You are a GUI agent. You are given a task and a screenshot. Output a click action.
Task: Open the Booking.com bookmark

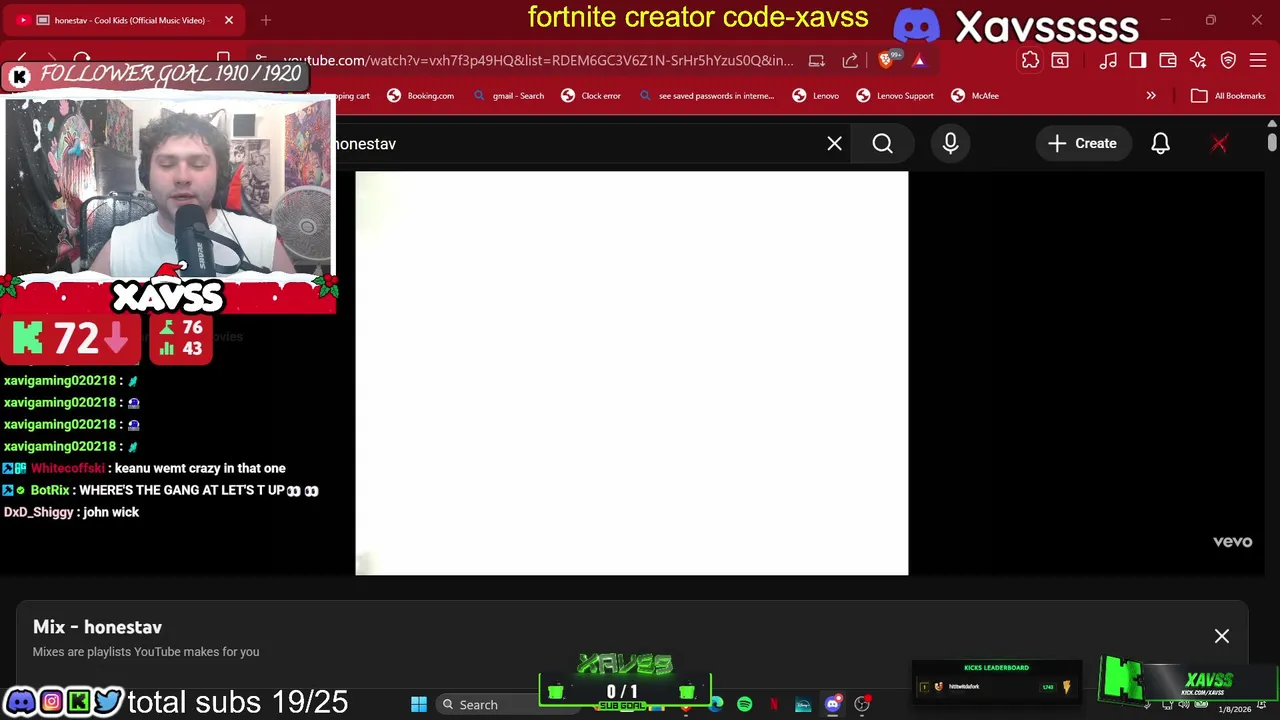tap(420, 96)
